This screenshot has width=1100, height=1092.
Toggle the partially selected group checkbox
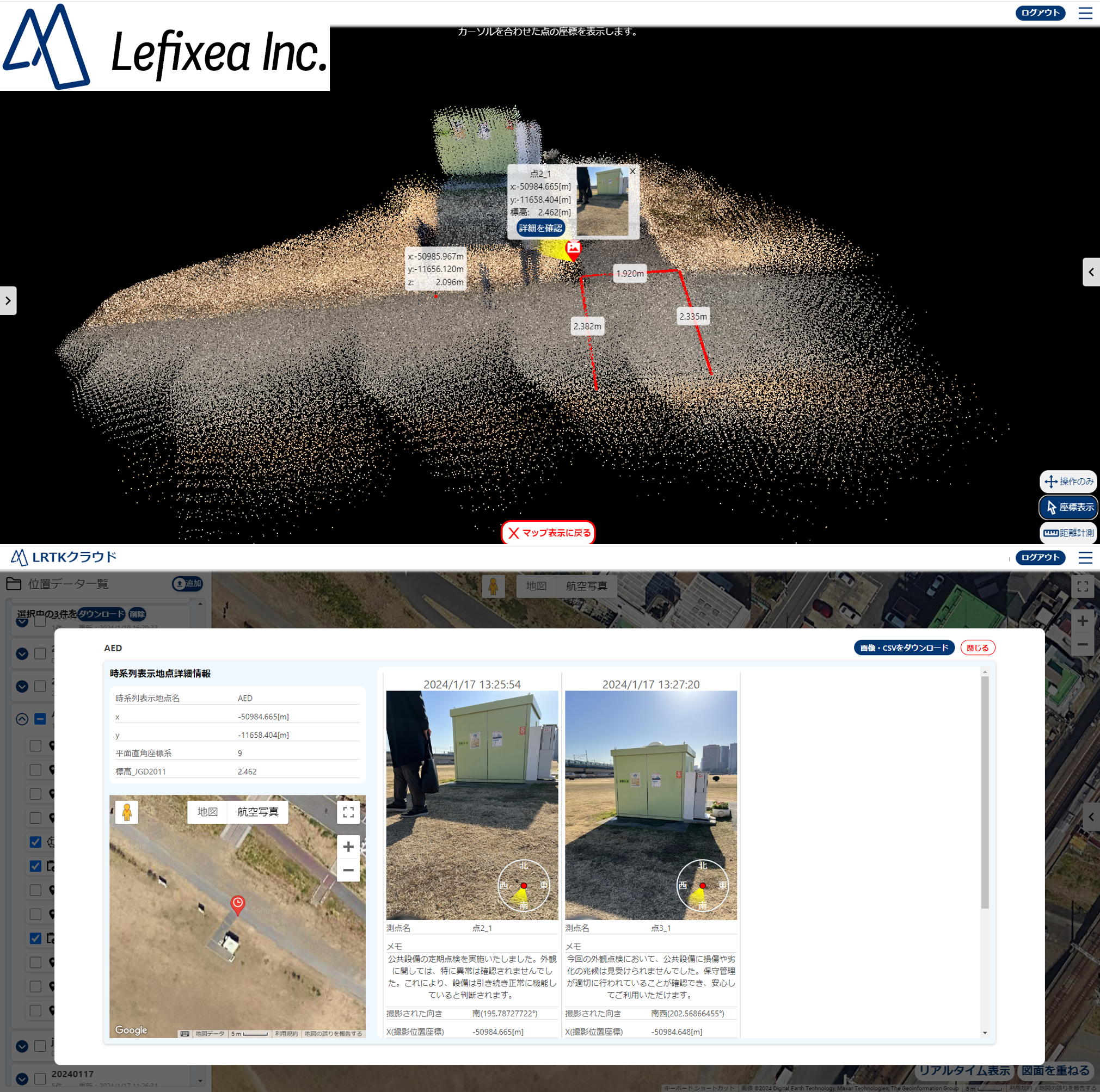tap(40, 719)
